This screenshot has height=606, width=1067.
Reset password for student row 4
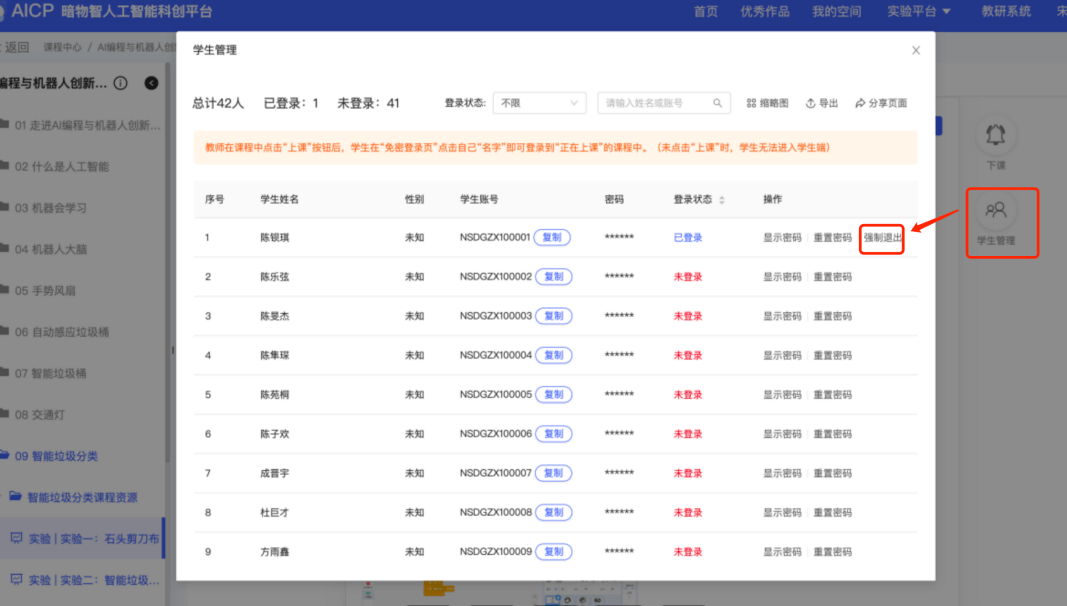point(833,355)
